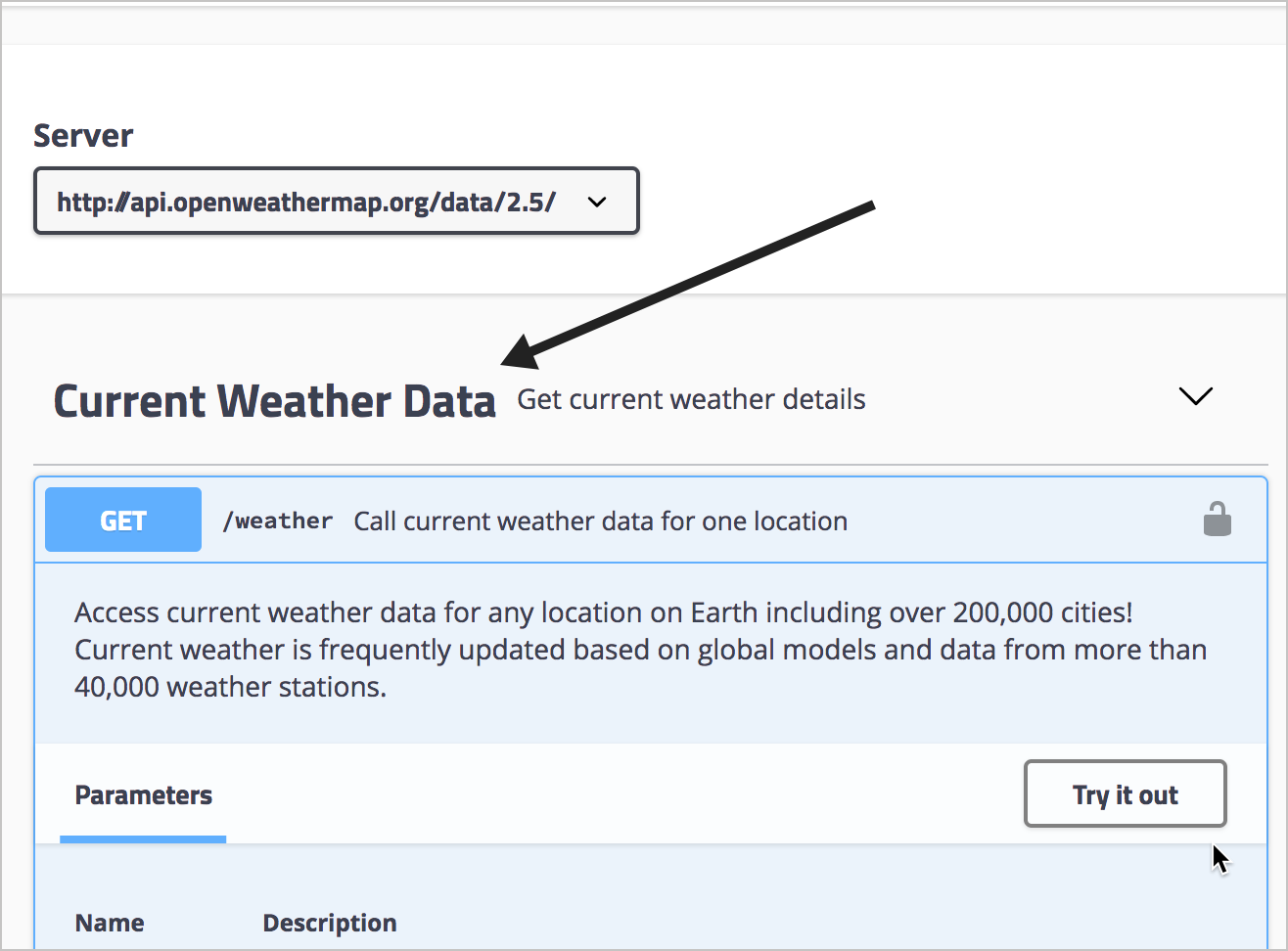1288x951 pixels.
Task: Click the /weather endpoint path
Action: 278,521
